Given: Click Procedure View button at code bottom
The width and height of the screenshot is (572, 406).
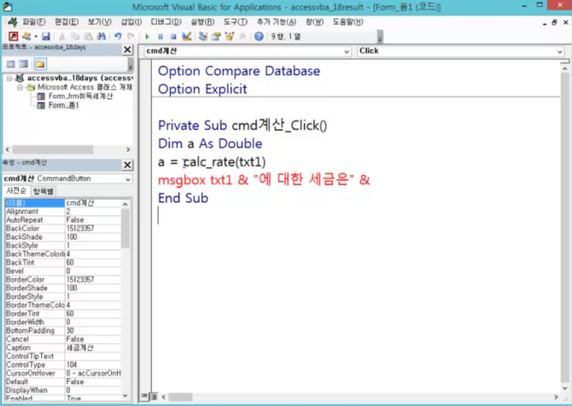Looking at the screenshot, I should pos(144,396).
